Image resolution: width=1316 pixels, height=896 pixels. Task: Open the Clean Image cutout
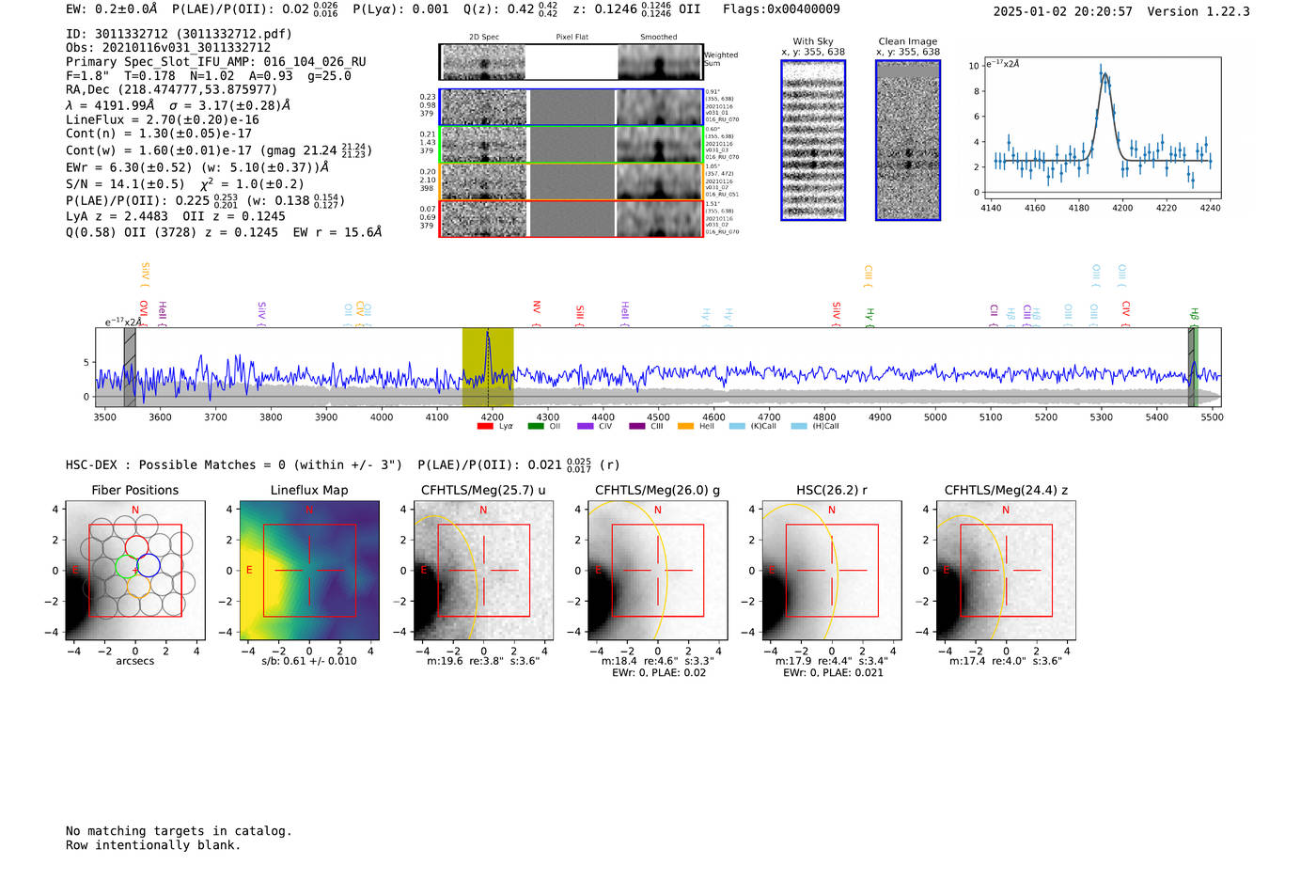tap(908, 140)
